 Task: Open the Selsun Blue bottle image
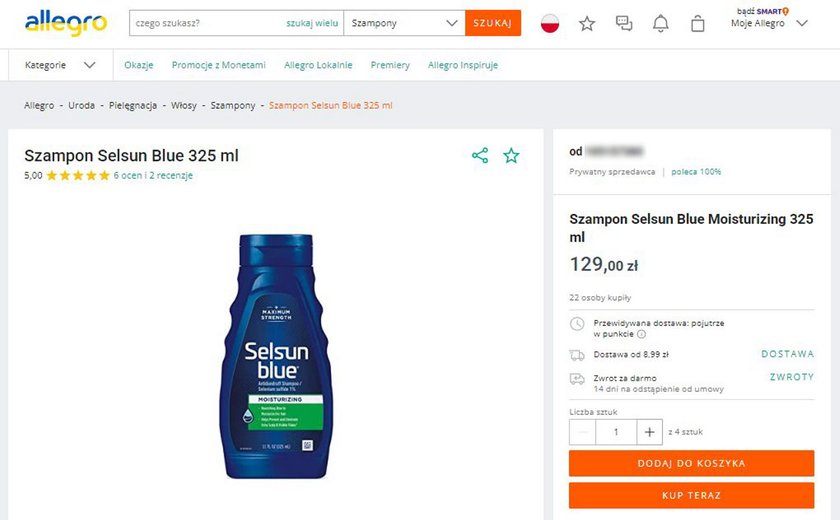click(x=276, y=356)
